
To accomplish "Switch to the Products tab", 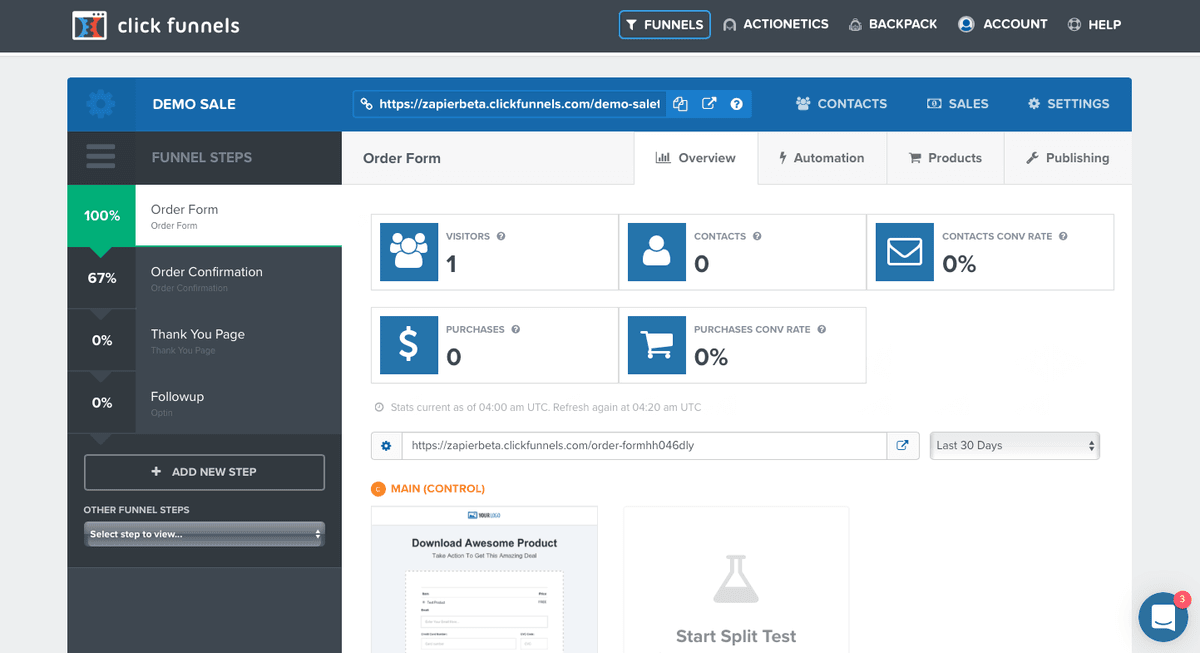I will pyautogui.click(x=945, y=158).
